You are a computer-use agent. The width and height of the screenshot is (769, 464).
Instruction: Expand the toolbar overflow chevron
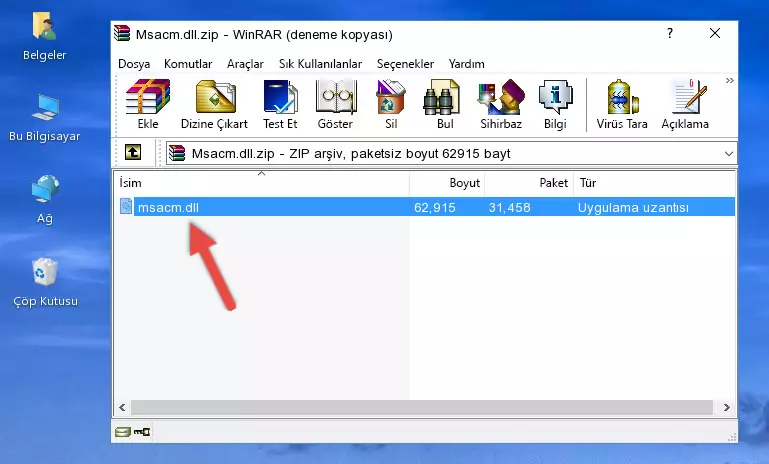pyautogui.click(x=729, y=80)
